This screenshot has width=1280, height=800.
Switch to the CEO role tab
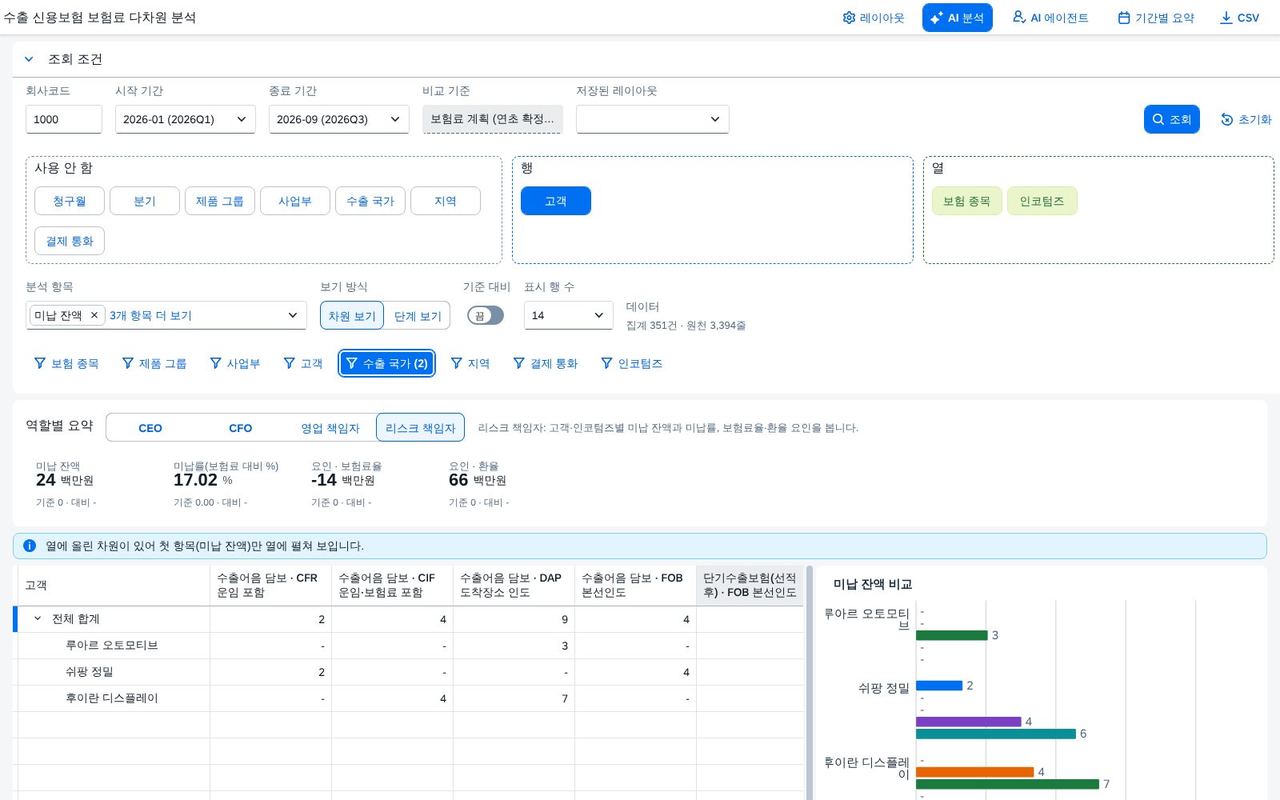(150, 427)
